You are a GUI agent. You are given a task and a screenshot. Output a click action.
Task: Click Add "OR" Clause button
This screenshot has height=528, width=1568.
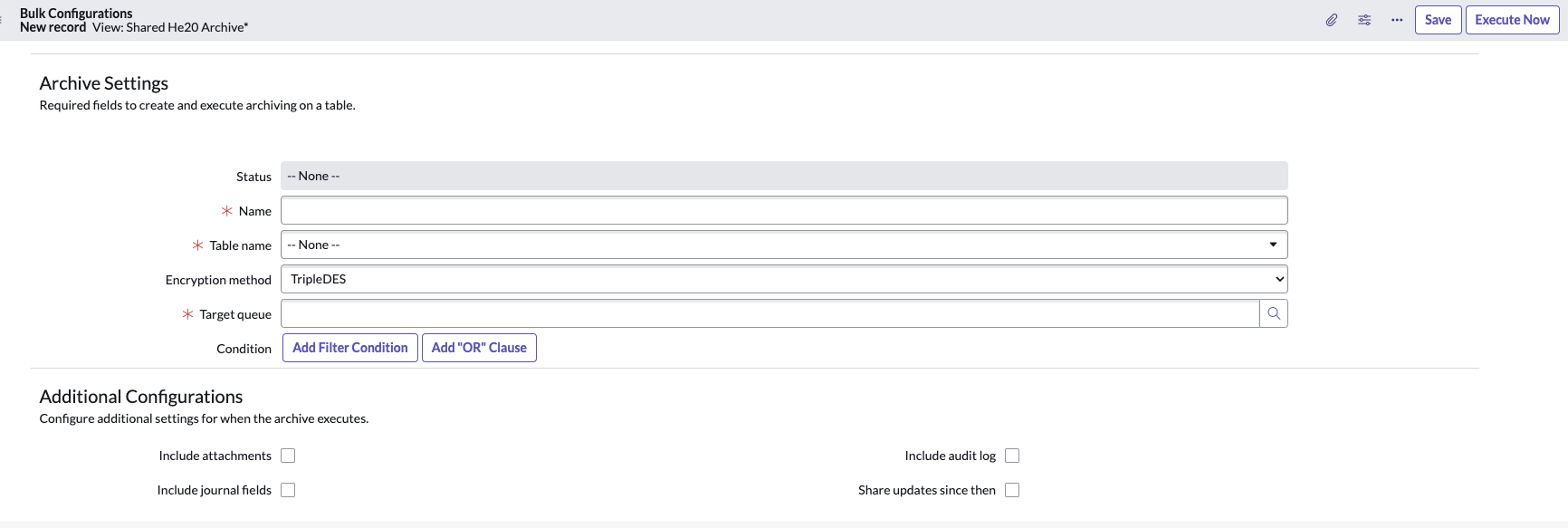click(479, 348)
